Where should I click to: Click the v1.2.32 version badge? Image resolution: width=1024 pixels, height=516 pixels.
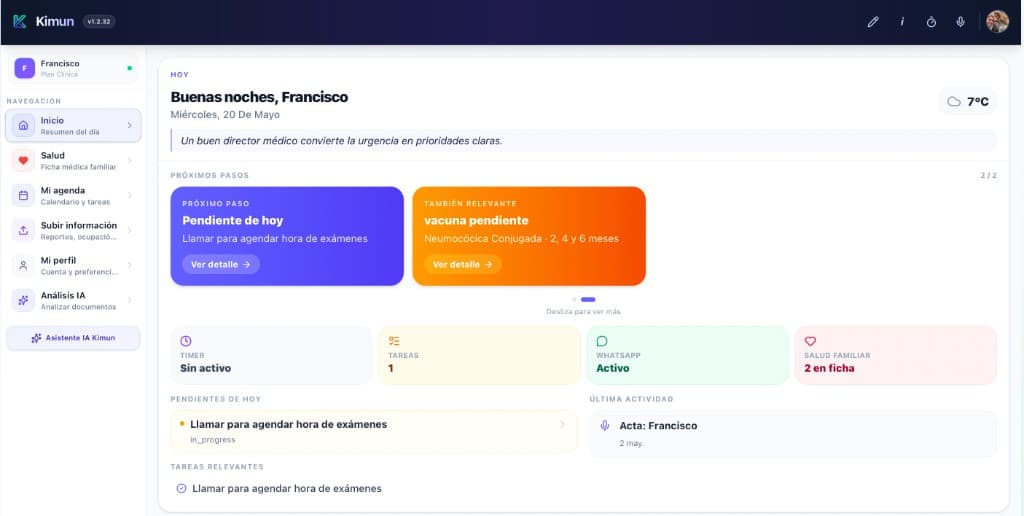[99, 22]
